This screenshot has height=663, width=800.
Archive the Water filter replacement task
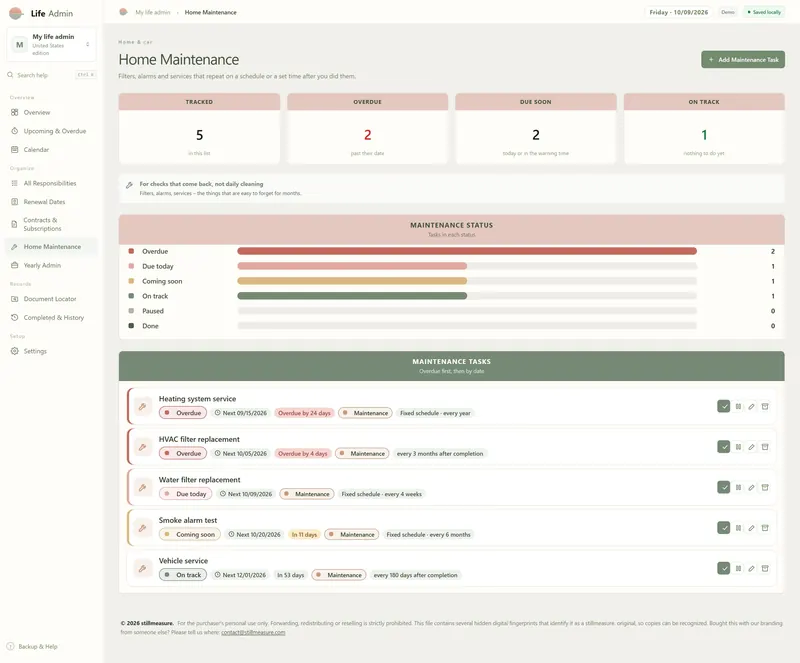click(x=765, y=487)
